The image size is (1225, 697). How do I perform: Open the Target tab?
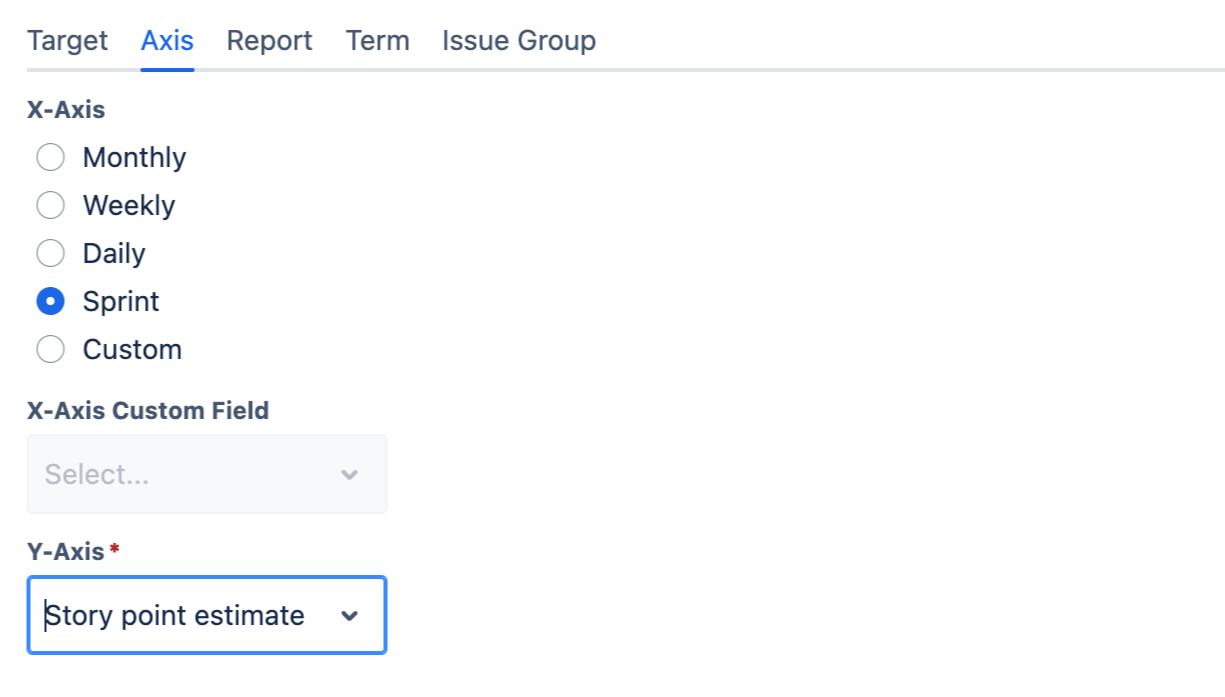[67, 41]
